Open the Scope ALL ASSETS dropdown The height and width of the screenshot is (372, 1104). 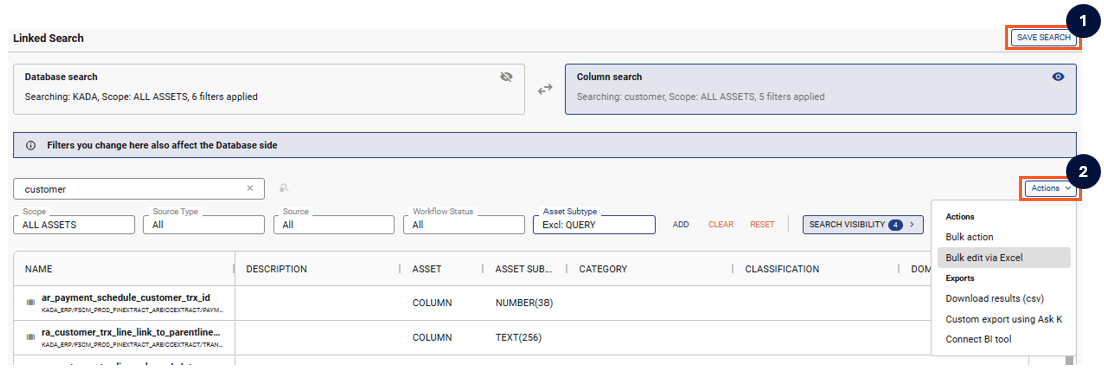pos(74,225)
